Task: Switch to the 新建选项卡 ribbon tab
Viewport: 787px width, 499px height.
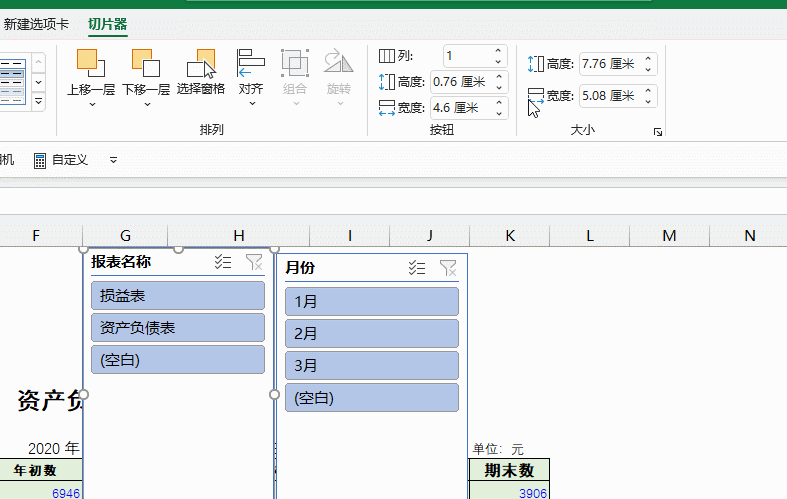Action: coord(36,24)
